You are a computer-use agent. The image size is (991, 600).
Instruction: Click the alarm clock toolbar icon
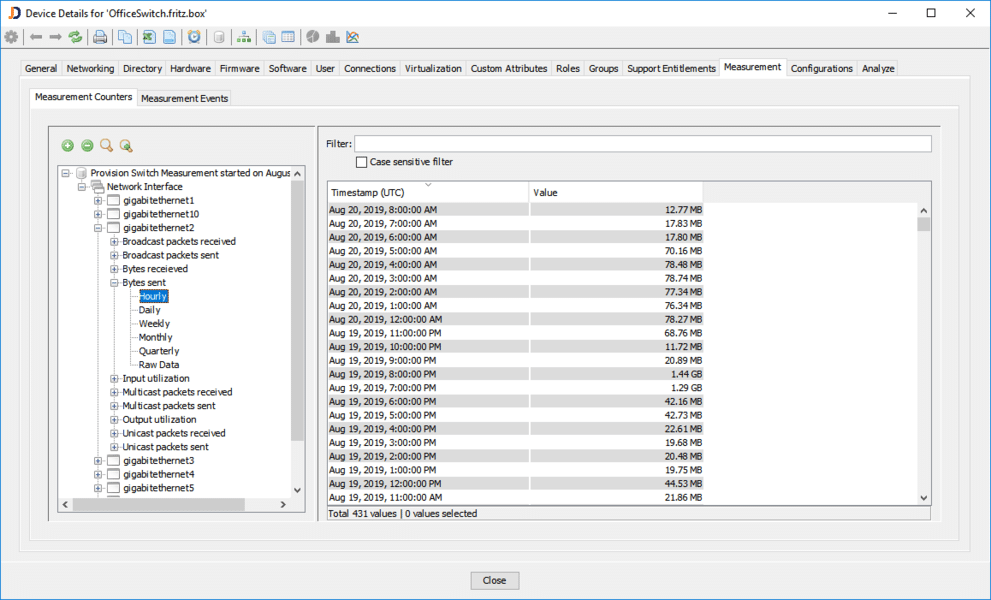click(194, 37)
